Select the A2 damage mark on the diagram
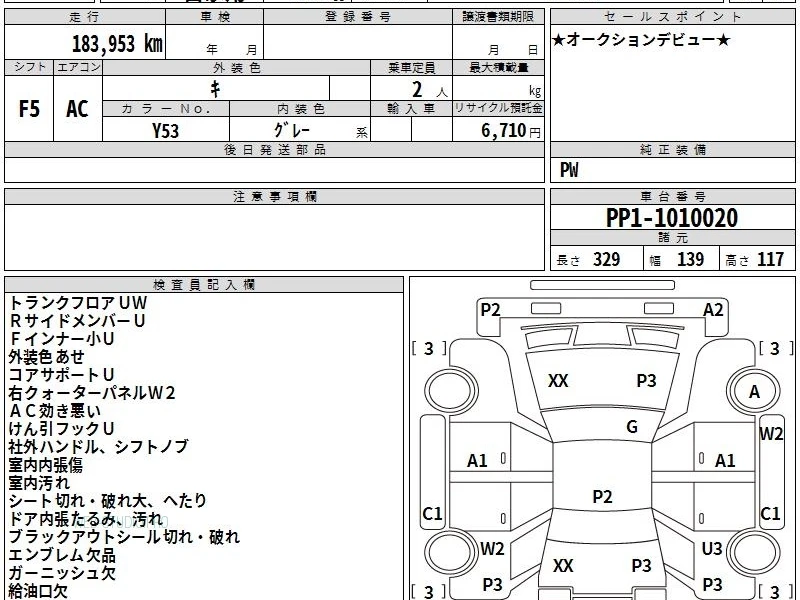This screenshot has height=600, width=800. [713, 310]
